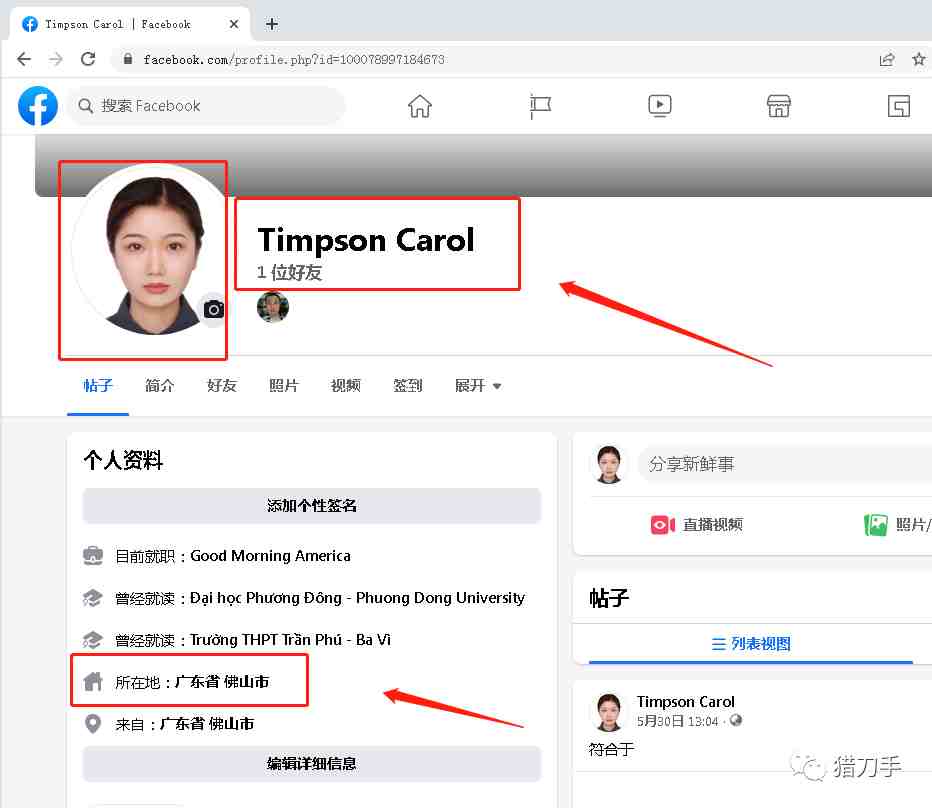Viewport: 932px width, 808px height.
Task: Click the 分享新鲜事 post box
Action: click(x=785, y=464)
